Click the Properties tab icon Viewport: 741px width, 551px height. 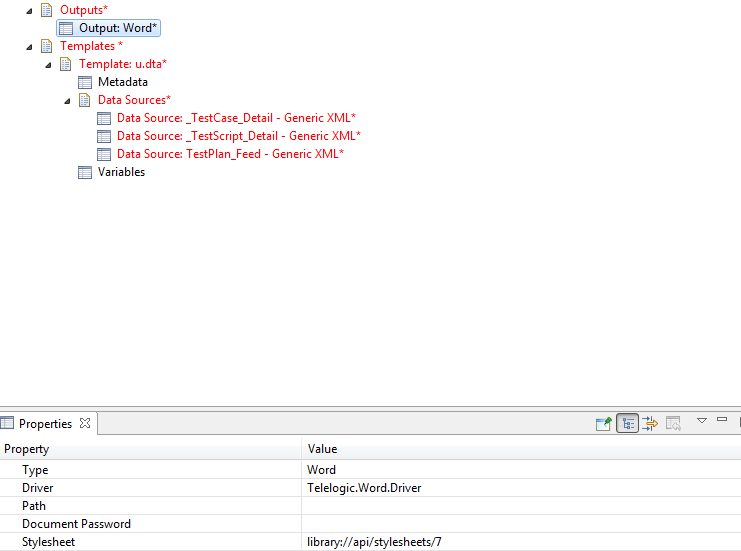(7, 422)
